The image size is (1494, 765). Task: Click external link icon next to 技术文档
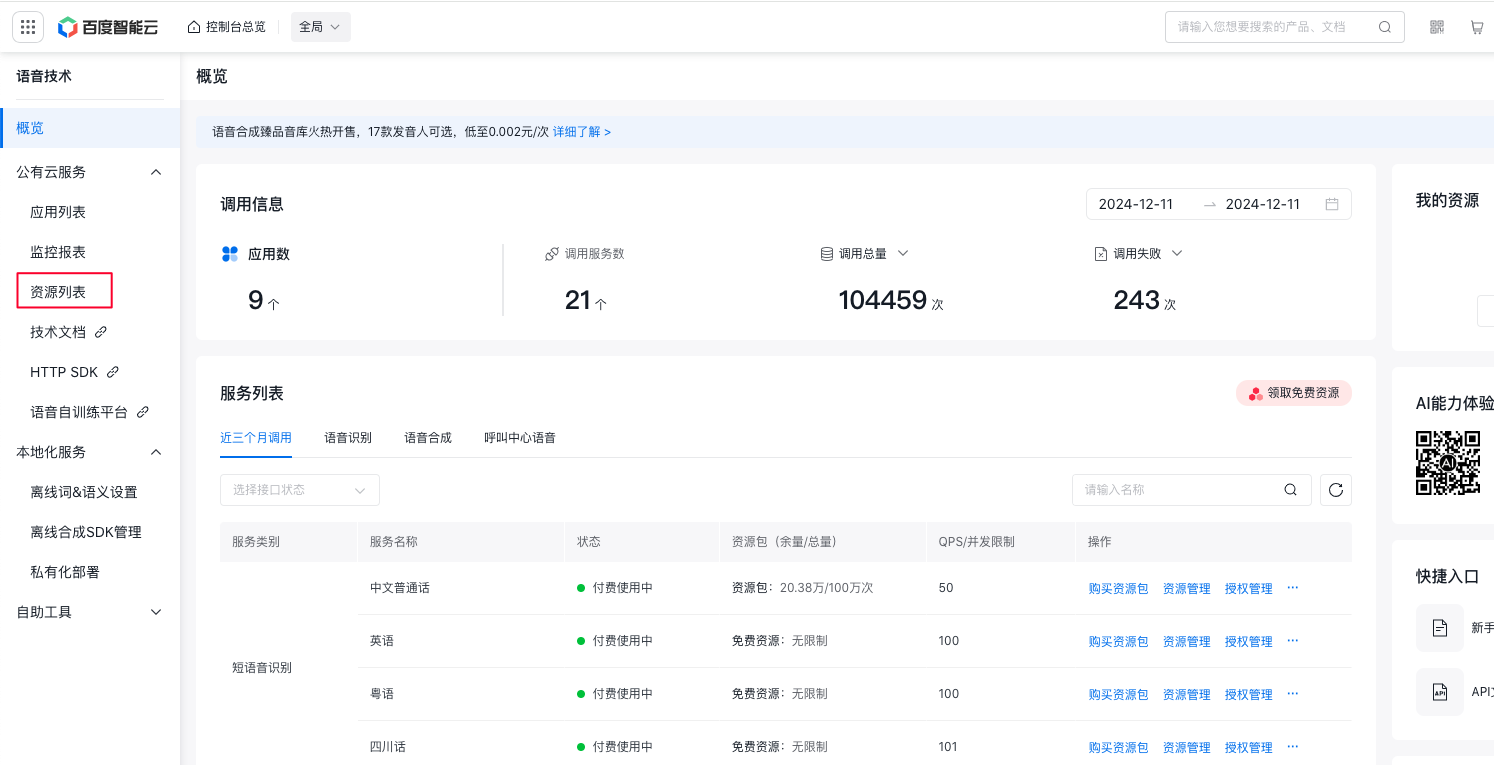(101, 331)
